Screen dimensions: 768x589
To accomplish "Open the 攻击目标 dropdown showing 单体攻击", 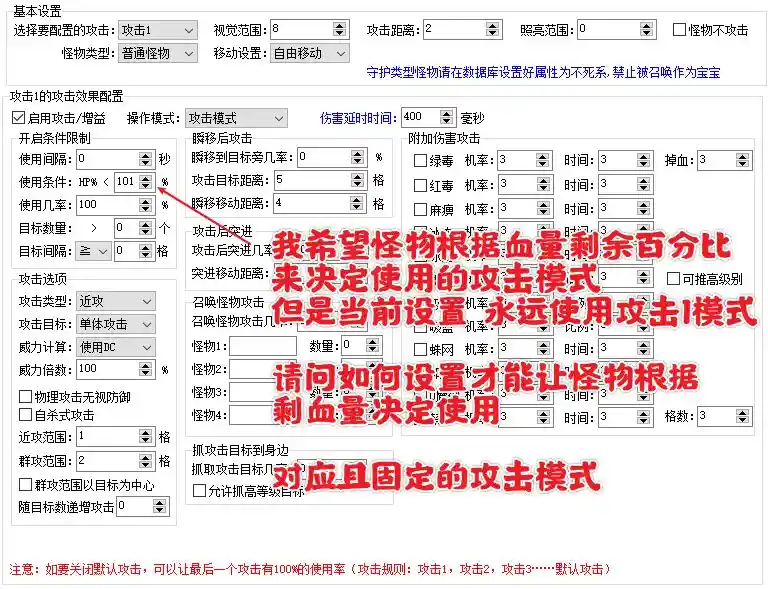I will point(116,324).
